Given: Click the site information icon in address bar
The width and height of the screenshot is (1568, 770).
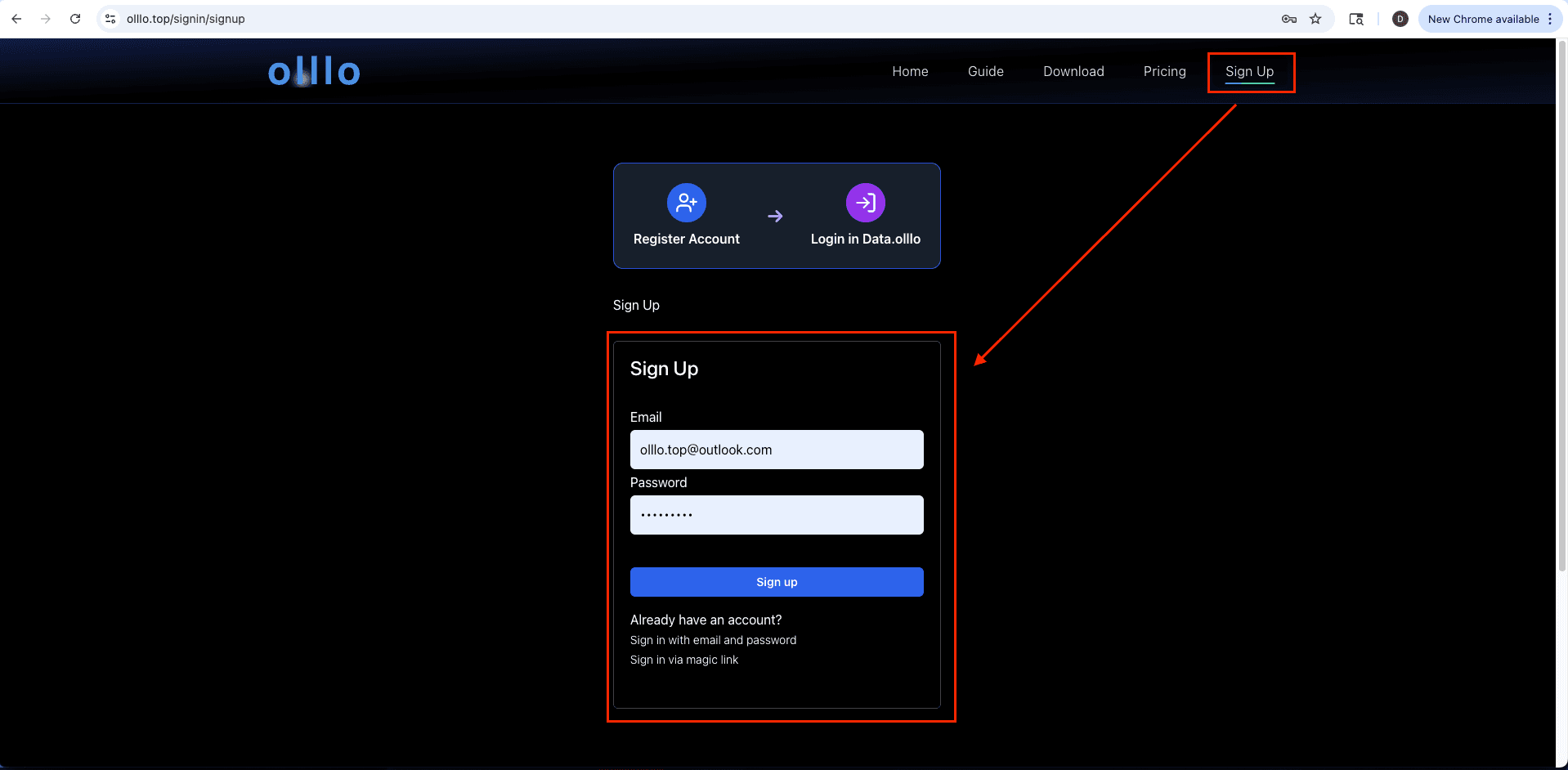Looking at the screenshot, I should tap(110, 18).
